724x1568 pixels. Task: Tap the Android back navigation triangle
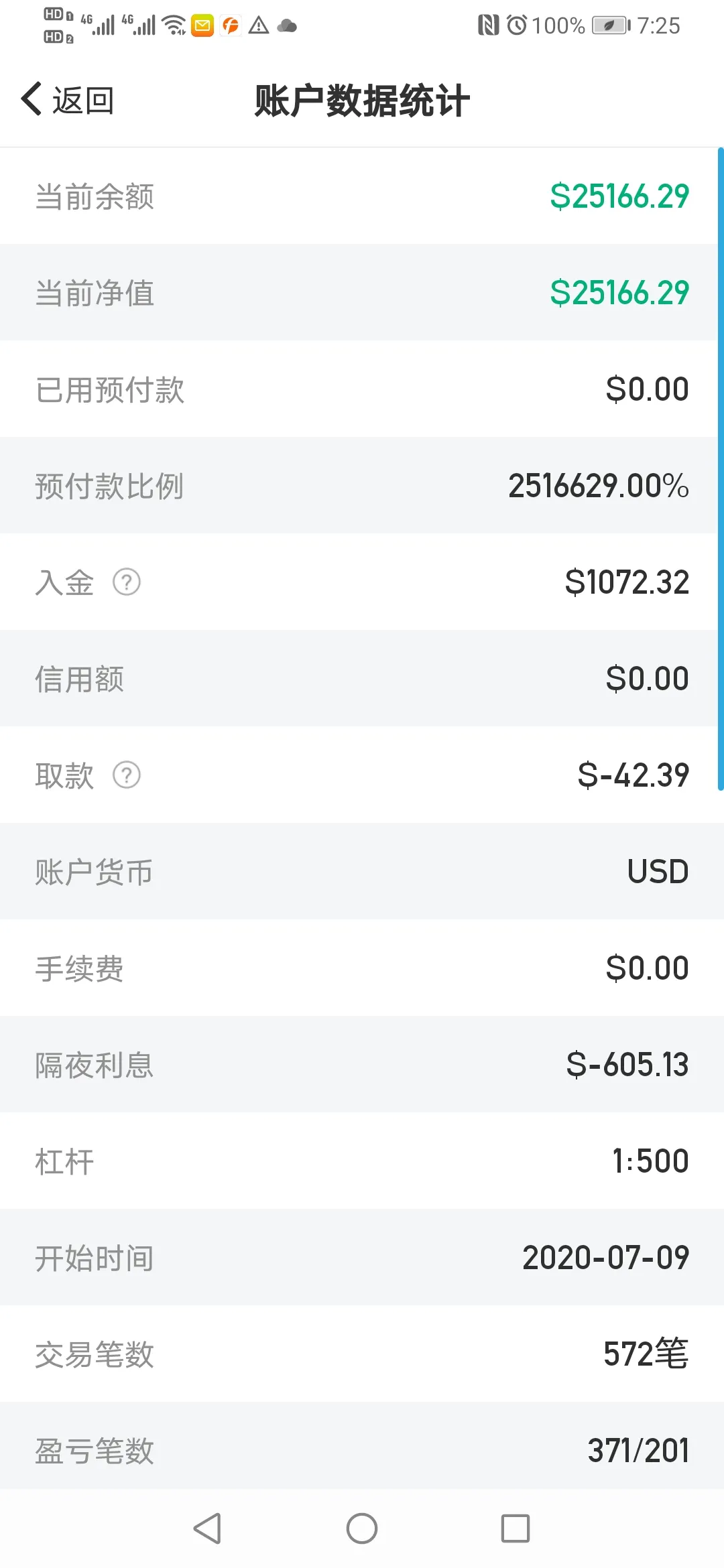click(x=207, y=1528)
